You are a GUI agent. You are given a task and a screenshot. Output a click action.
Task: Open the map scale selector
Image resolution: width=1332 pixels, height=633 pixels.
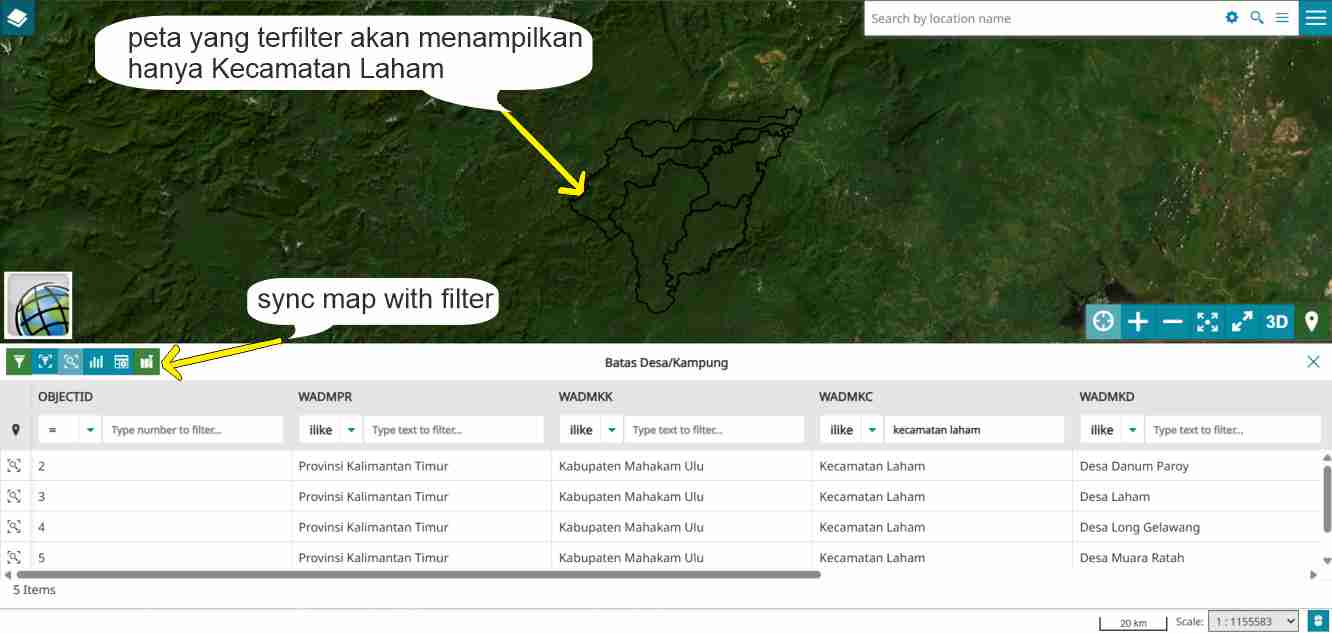point(1253,621)
